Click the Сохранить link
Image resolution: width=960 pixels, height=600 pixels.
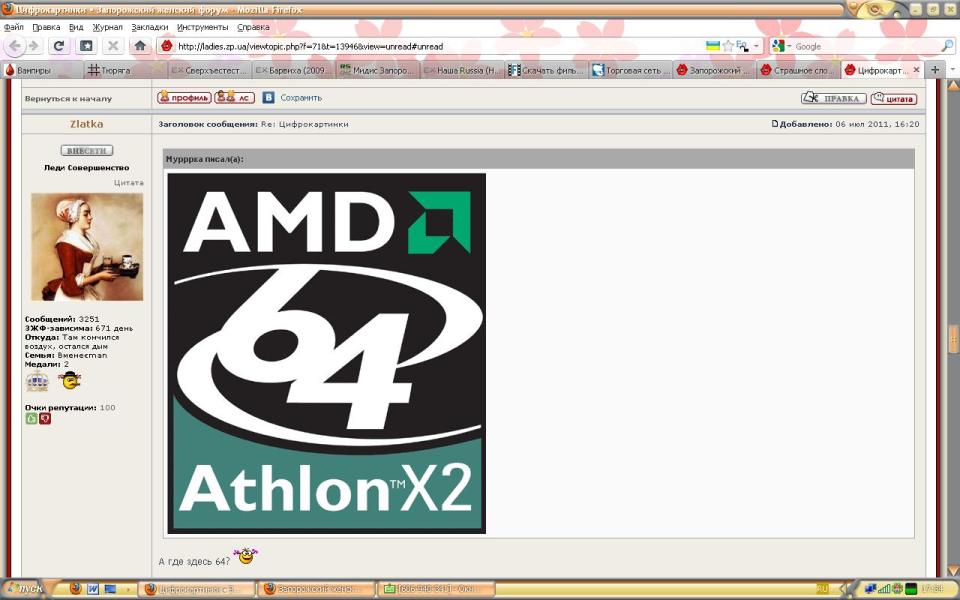(301, 97)
